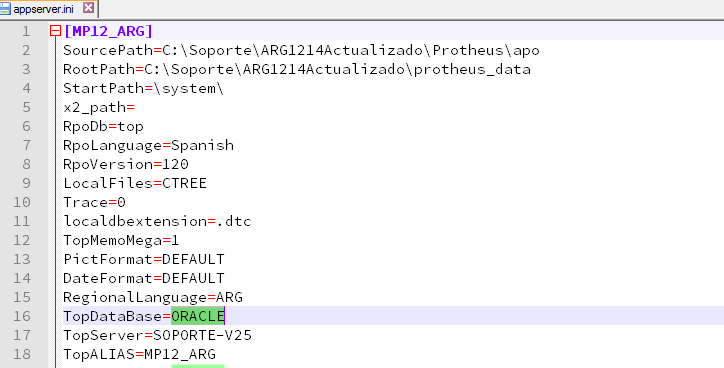Click the RpoVersion=120 line
Viewport: 724px width, 368px height.
pos(126,164)
